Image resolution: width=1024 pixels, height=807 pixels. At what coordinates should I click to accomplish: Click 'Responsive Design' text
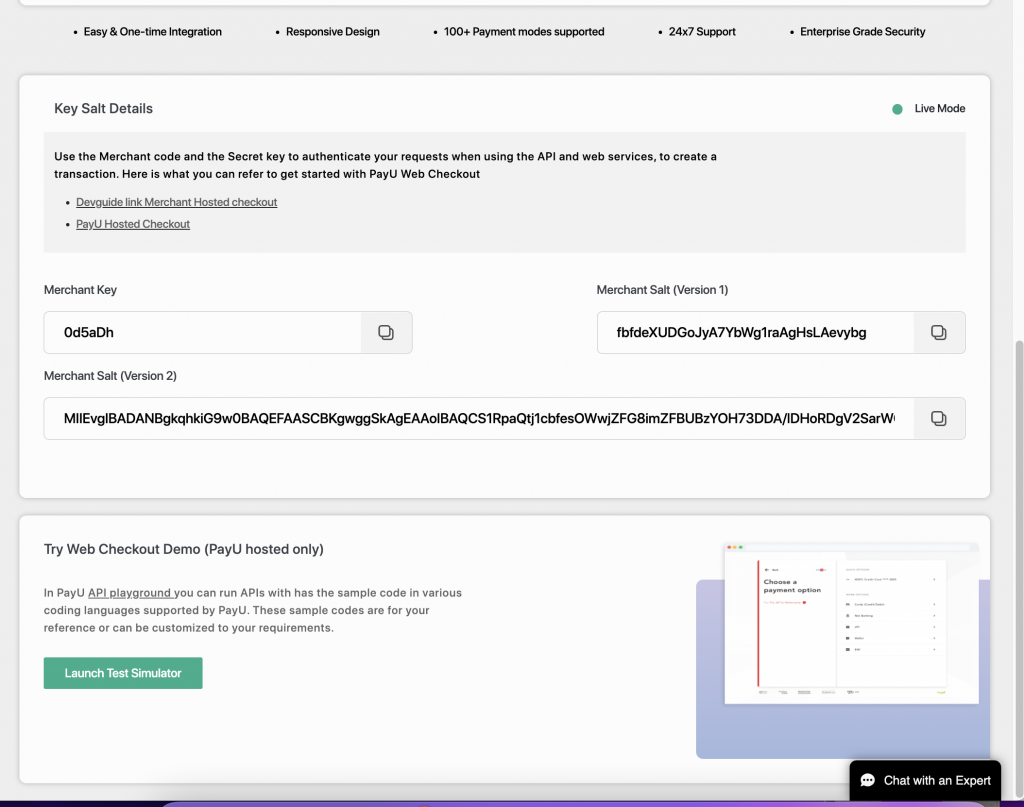point(332,31)
